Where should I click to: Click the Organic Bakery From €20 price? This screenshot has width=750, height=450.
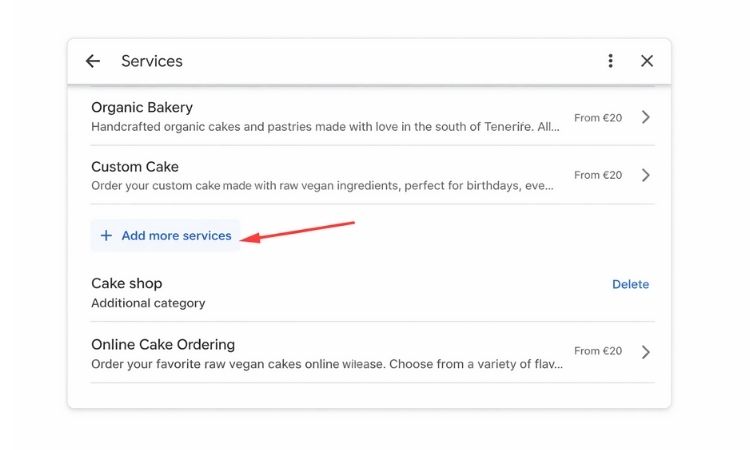tap(598, 118)
